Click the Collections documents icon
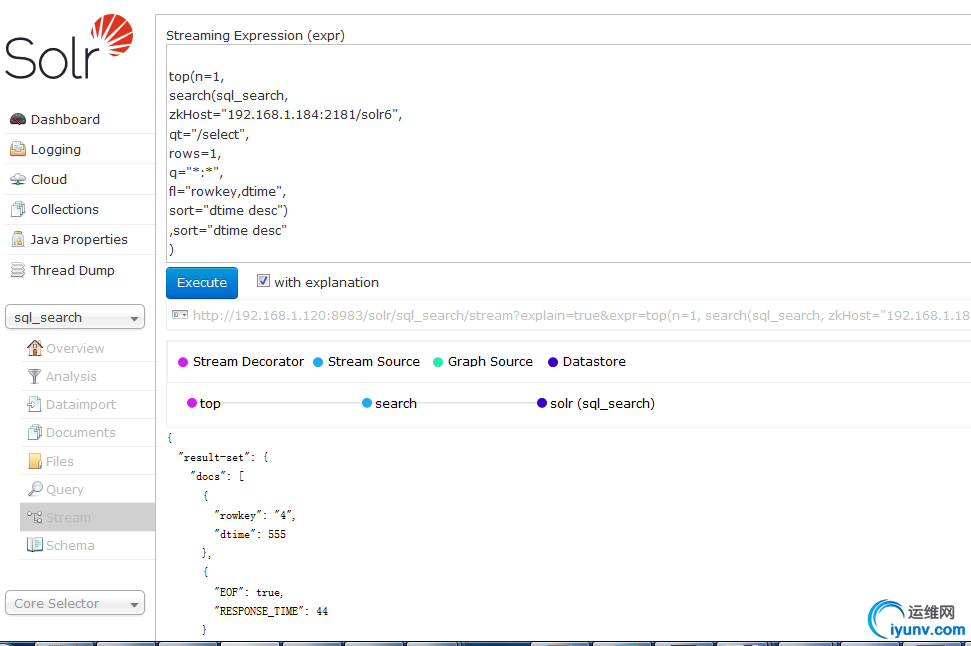971x646 pixels. pyautogui.click(x=18, y=209)
